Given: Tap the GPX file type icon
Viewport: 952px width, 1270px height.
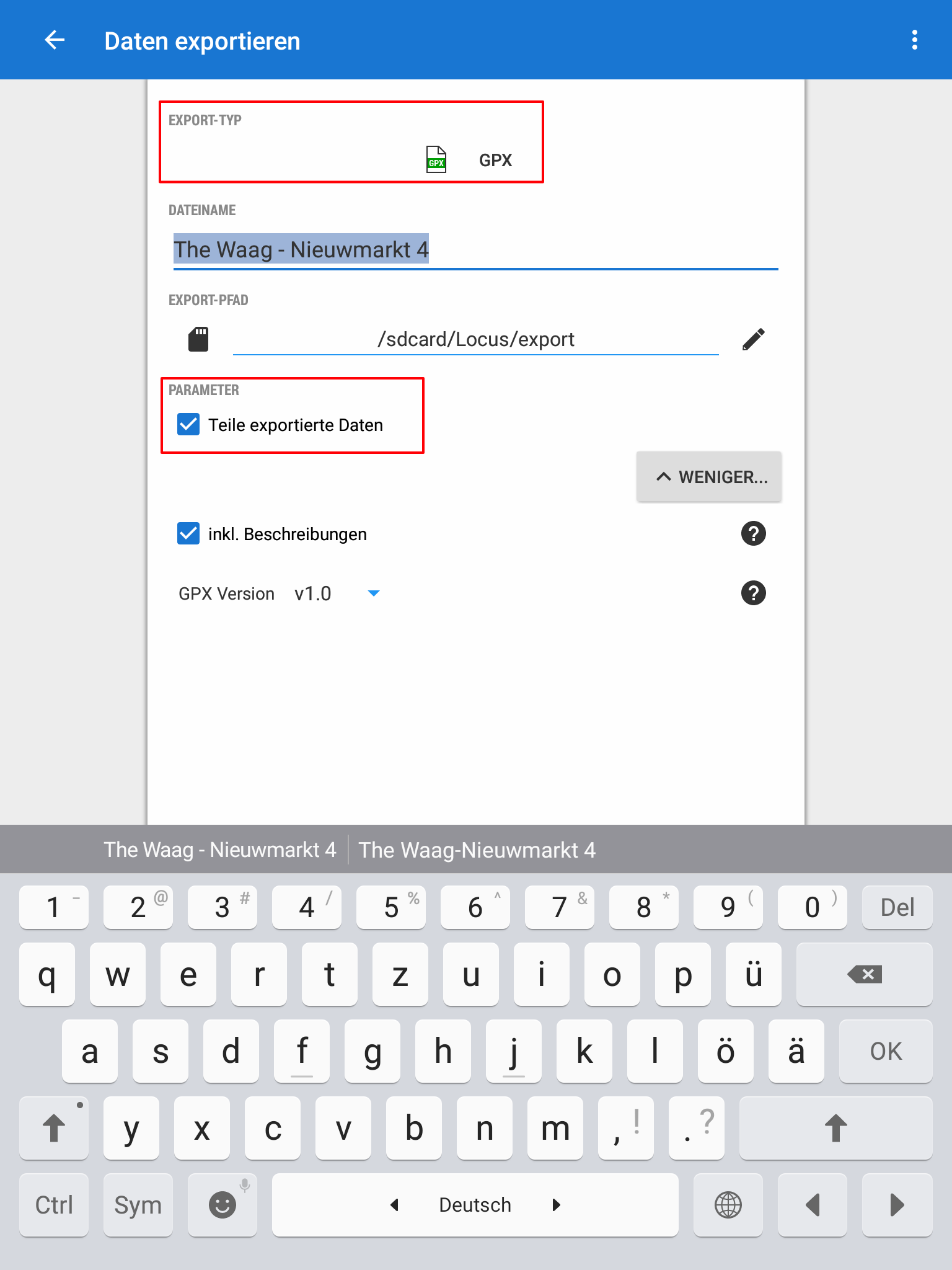Looking at the screenshot, I should coord(436,159).
